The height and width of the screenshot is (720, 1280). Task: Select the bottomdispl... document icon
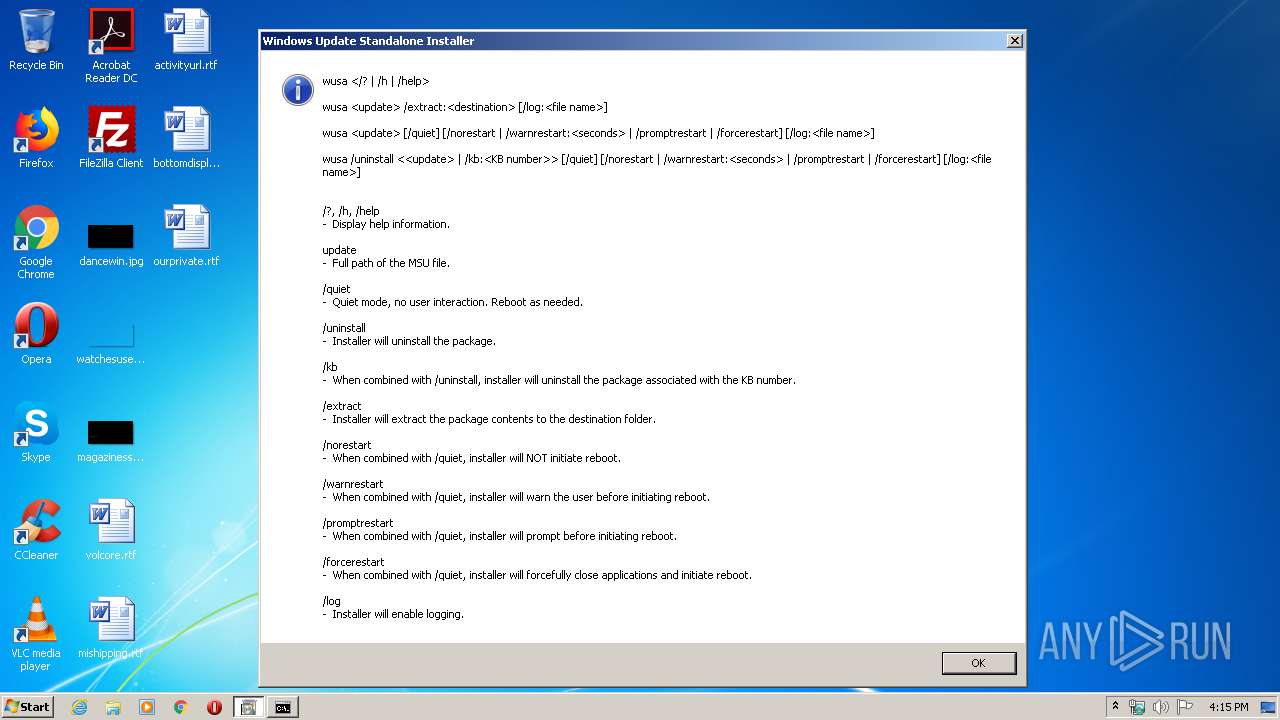(186, 138)
